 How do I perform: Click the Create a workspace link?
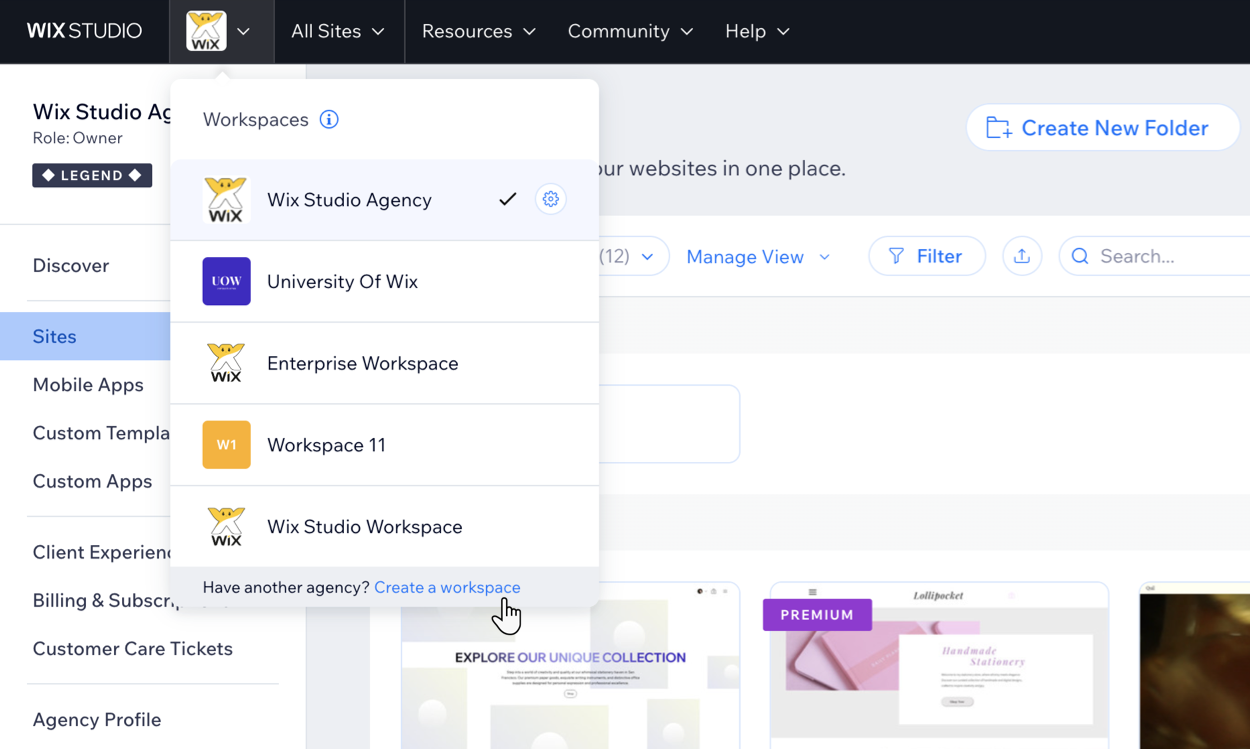[447, 587]
